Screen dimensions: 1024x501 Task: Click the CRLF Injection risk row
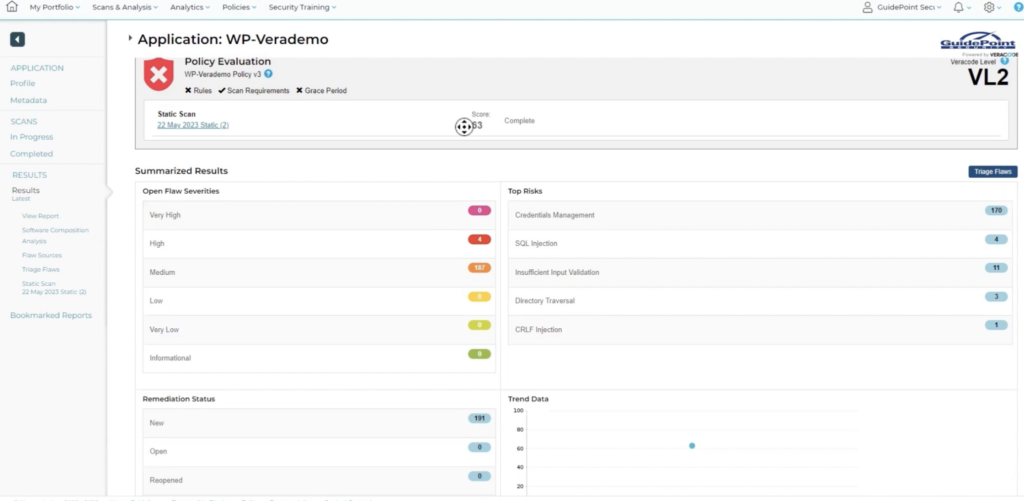[760, 330]
